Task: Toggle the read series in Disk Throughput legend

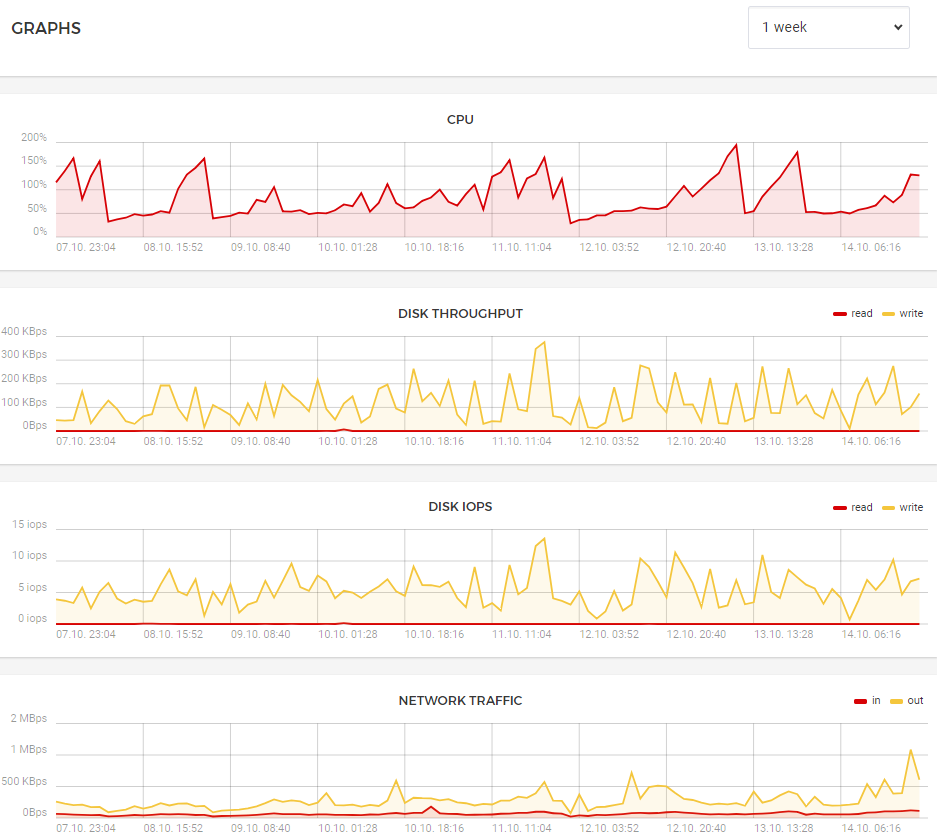Action: (x=853, y=313)
